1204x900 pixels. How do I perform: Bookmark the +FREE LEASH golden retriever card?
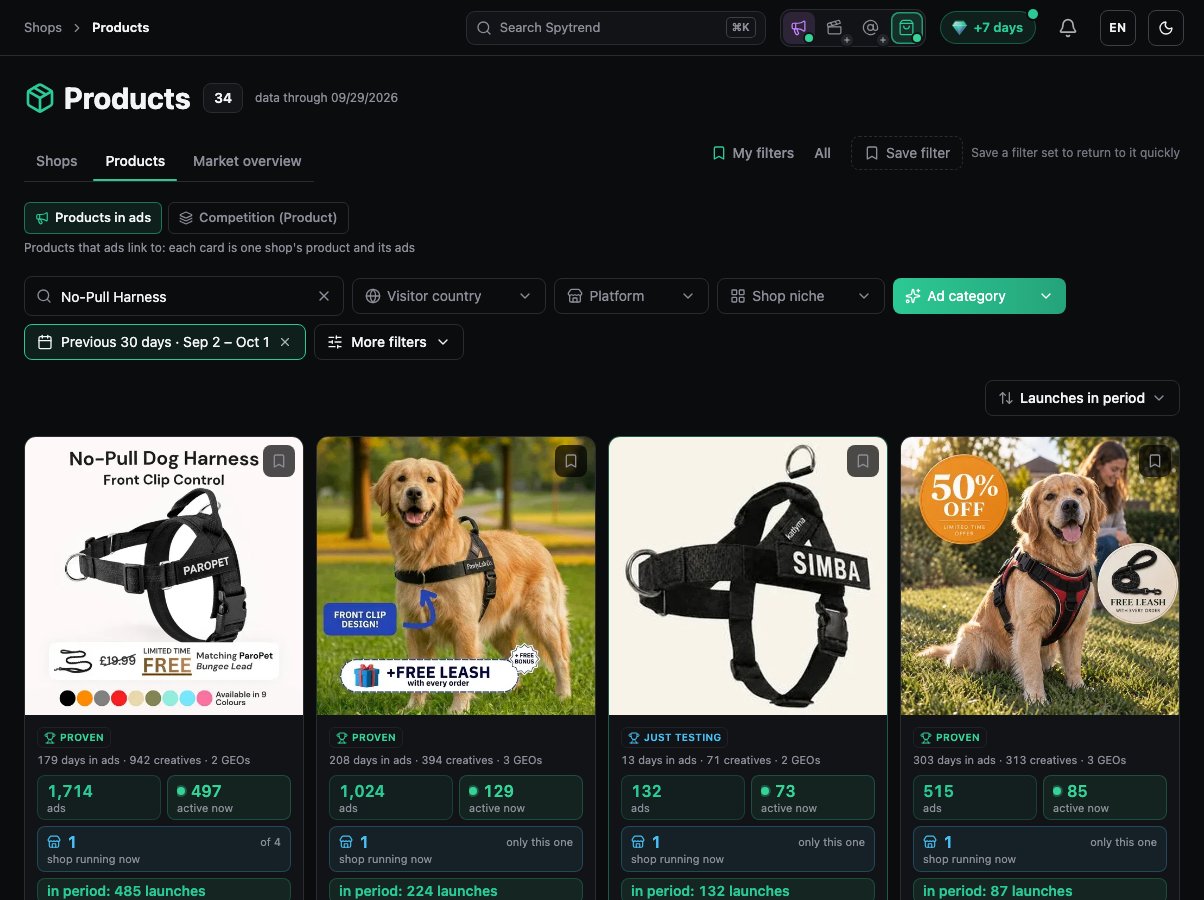coord(571,461)
